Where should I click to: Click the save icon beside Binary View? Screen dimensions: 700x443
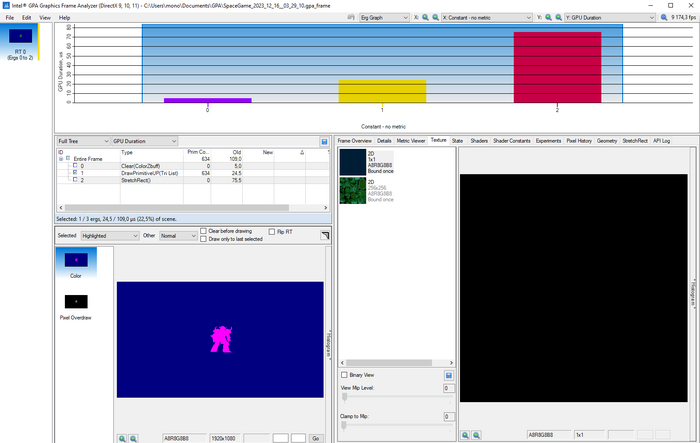click(449, 376)
